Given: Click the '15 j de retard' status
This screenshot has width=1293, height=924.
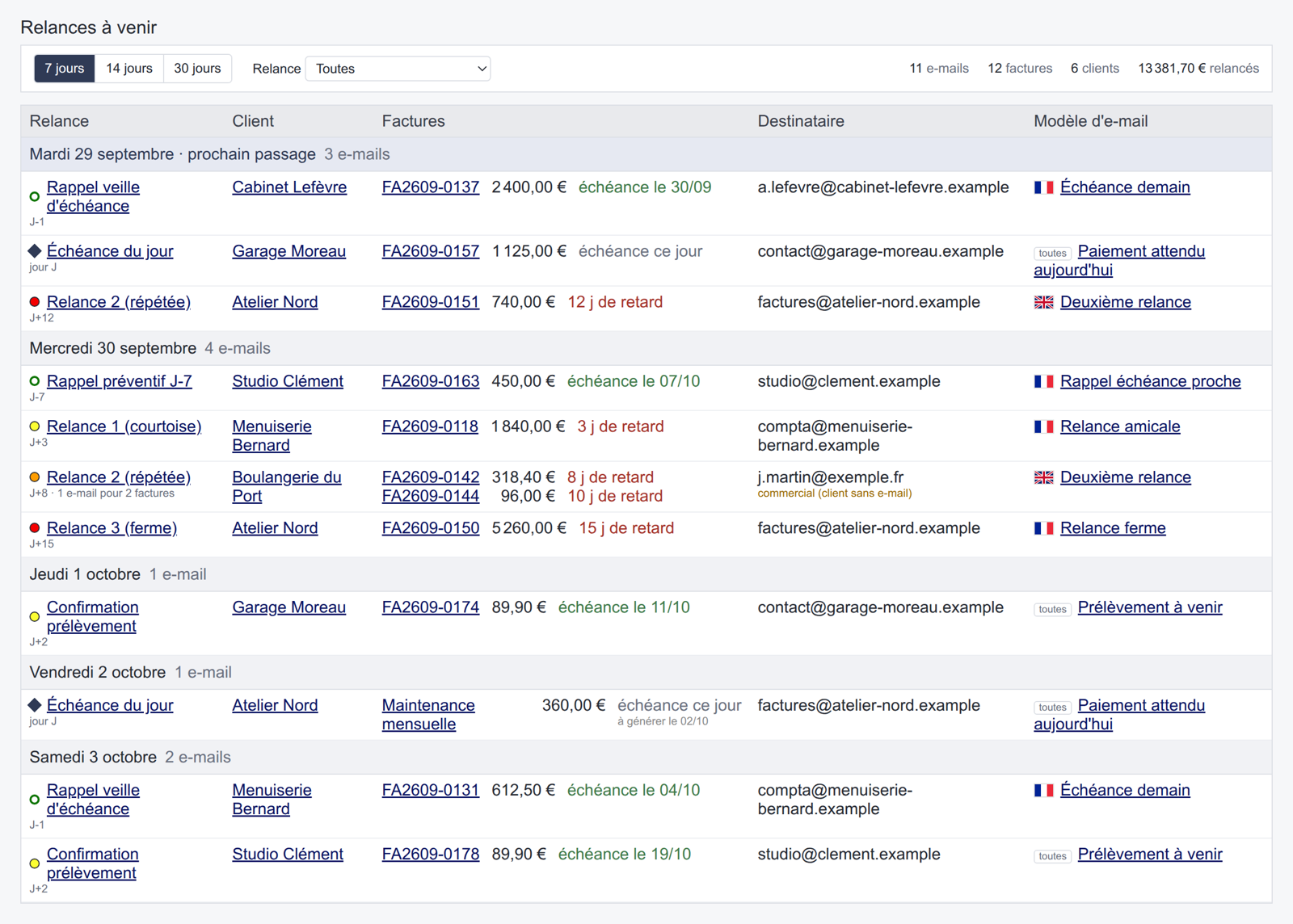Looking at the screenshot, I should point(626,528).
